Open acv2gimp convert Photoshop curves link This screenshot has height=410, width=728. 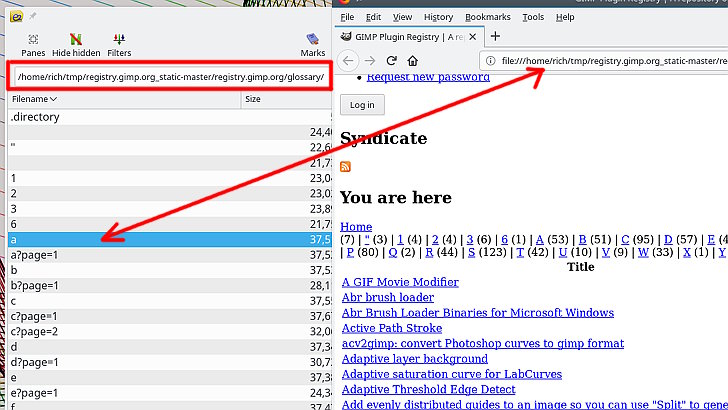(483, 343)
